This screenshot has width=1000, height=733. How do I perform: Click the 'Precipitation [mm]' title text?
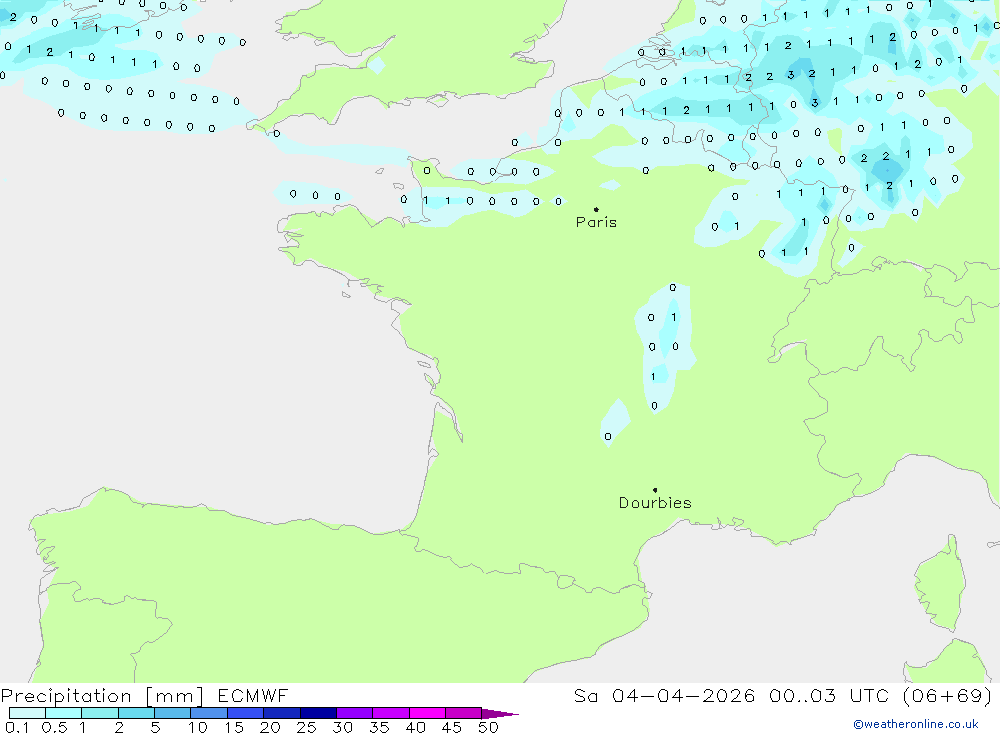click(x=102, y=696)
